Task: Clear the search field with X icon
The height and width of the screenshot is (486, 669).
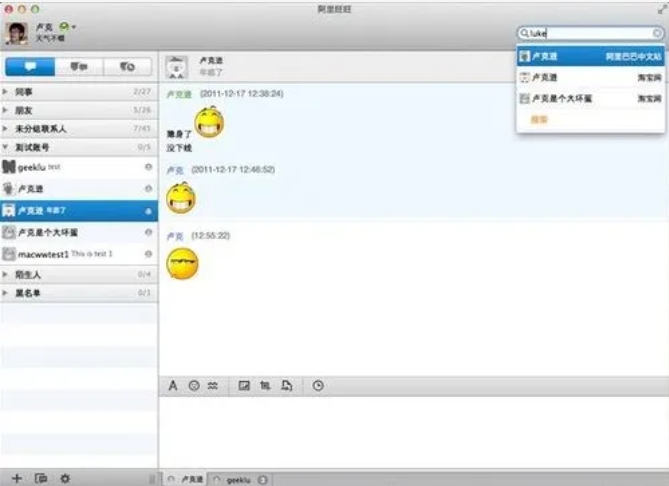Action: click(x=657, y=33)
